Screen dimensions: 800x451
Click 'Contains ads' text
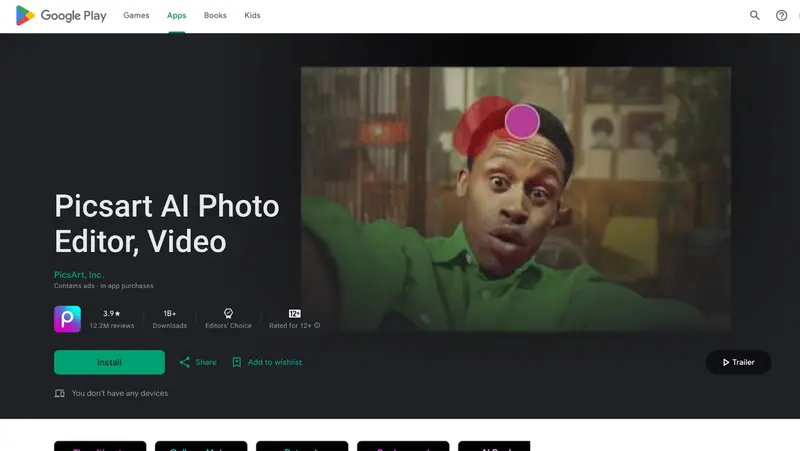pos(74,286)
